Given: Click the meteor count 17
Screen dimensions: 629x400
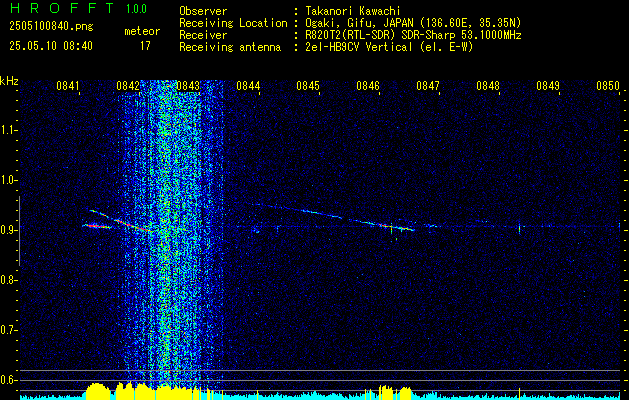Looking at the screenshot, I should pyautogui.click(x=145, y=46).
